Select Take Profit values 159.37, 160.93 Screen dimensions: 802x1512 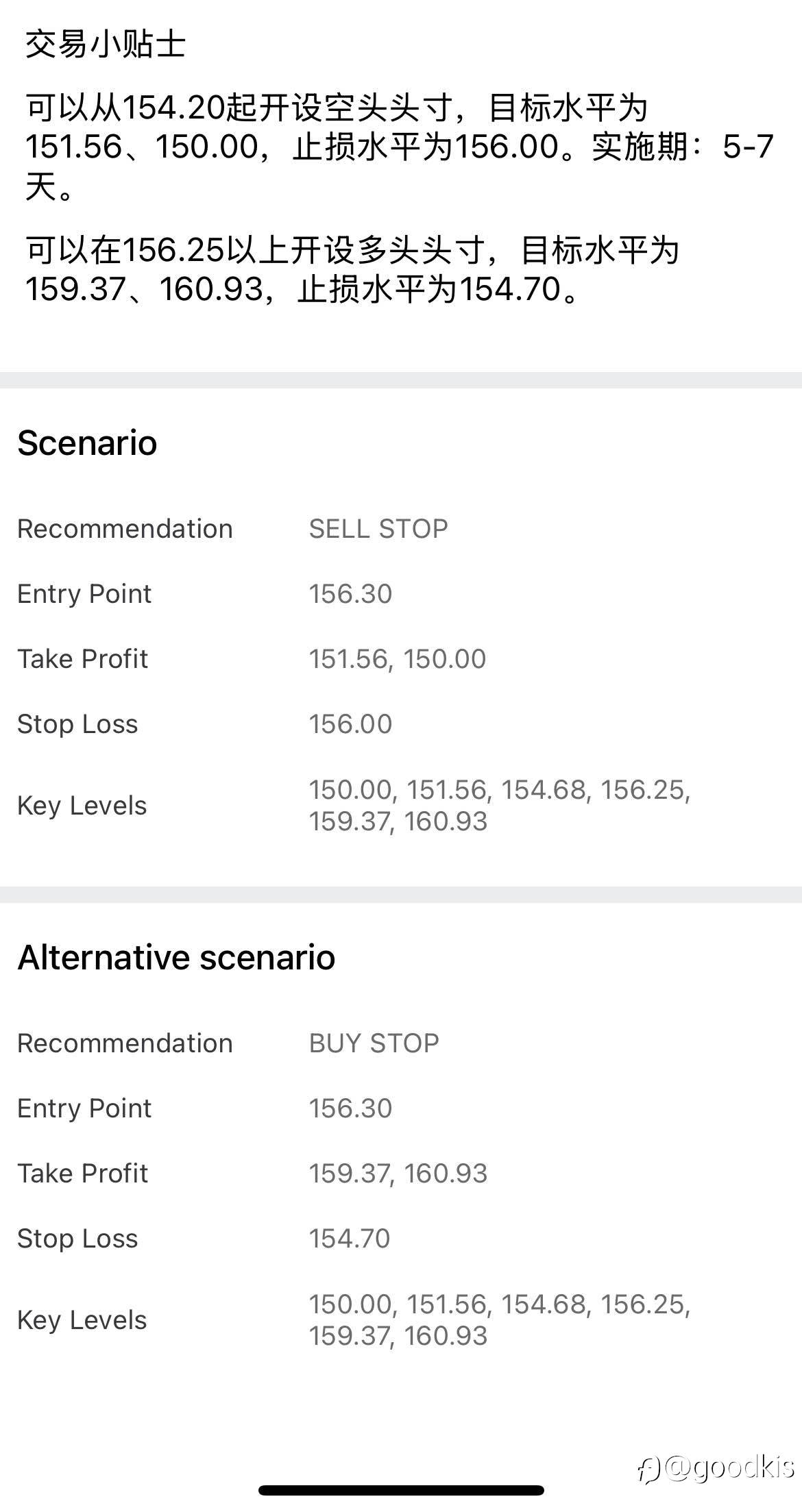[398, 1174]
